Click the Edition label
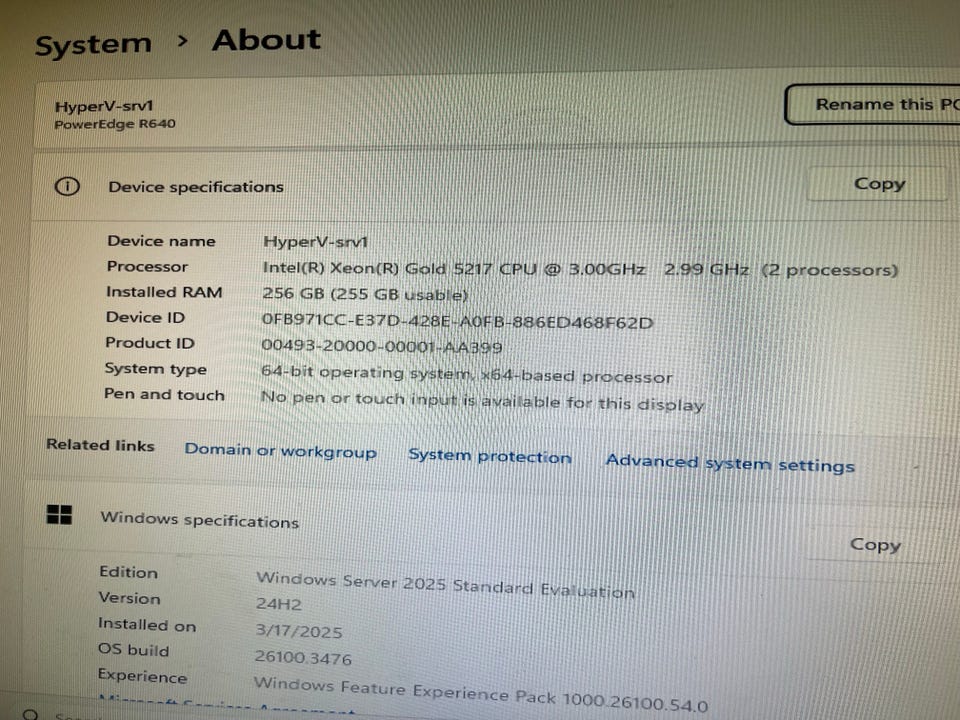 point(129,572)
